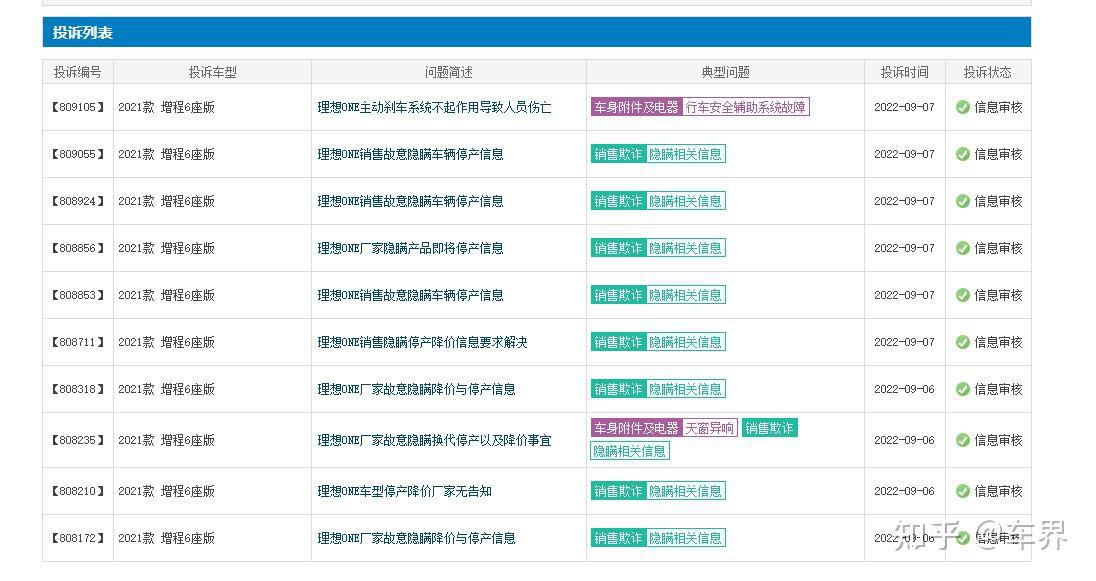Click the 投诉列表 section title
The image size is (1096, 581).
click(82, 33)
